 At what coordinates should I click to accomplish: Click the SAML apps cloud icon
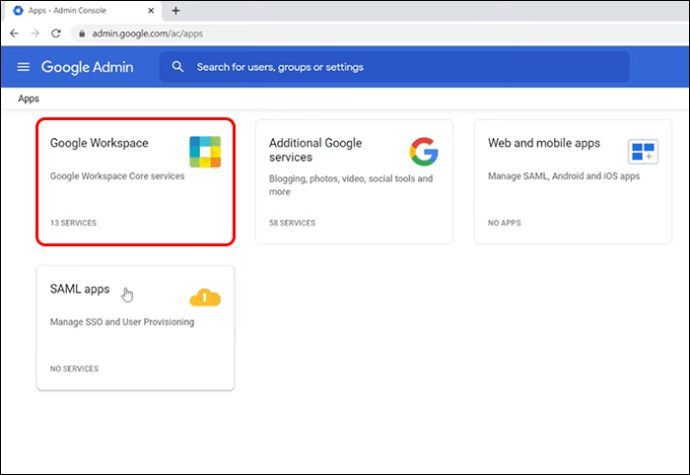(205, 298)
